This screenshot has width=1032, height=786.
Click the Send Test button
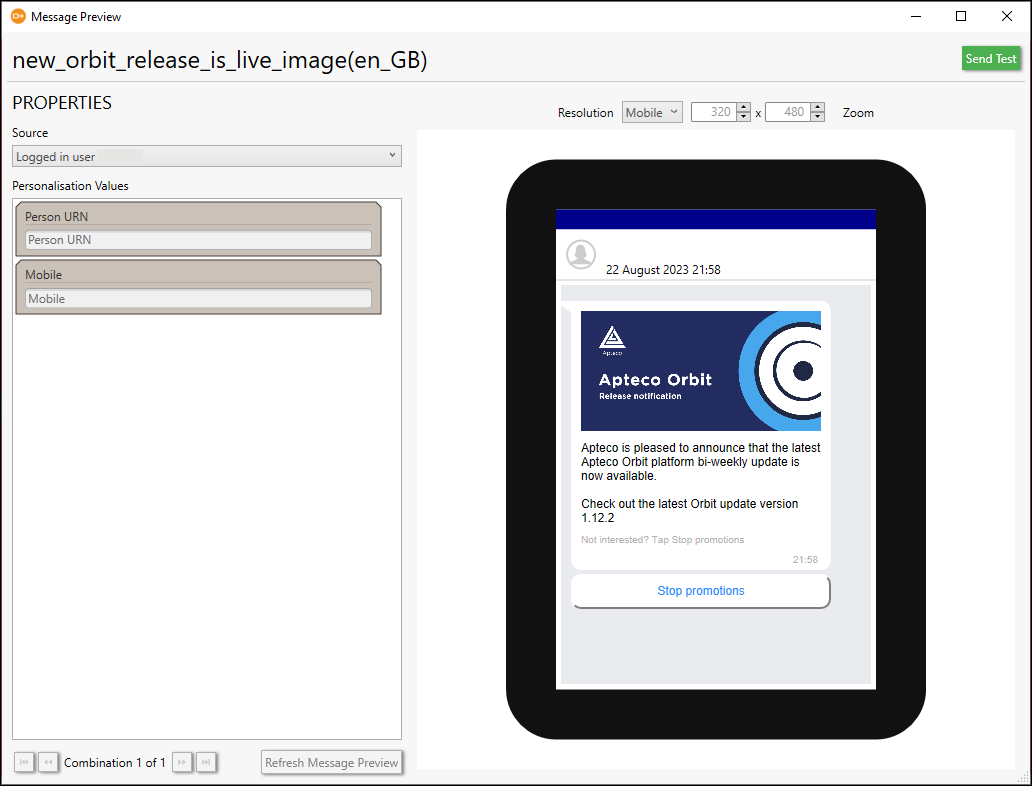tap(991, 59)
